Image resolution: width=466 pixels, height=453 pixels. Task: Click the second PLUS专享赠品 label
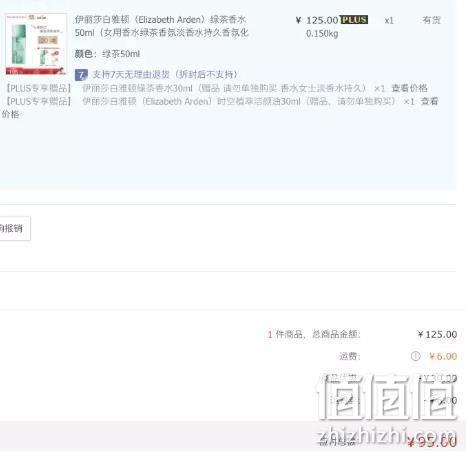click(39, 101)
